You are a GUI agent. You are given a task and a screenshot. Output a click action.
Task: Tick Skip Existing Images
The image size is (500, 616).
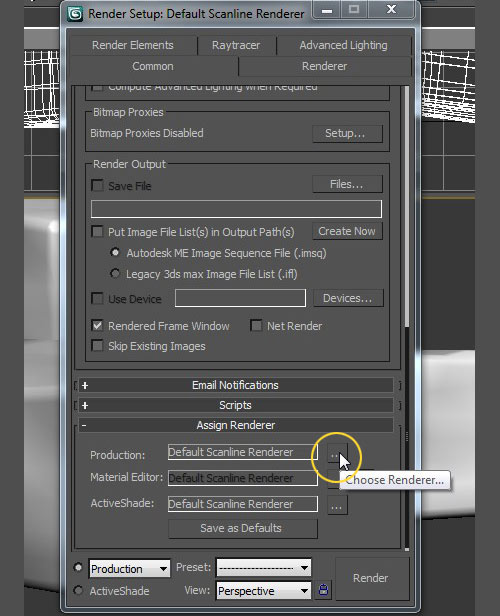click(x=97, y=345)
